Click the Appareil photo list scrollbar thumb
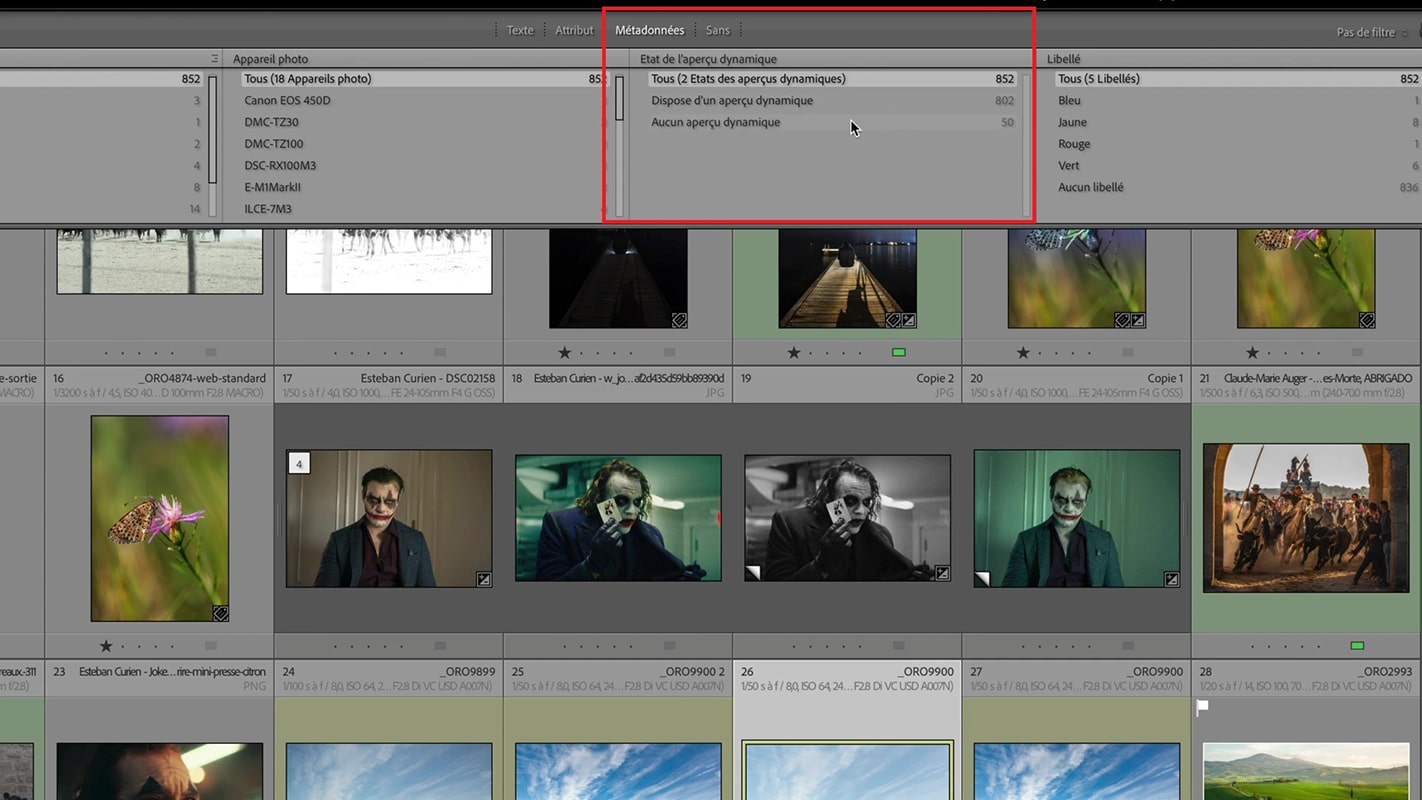 click(620, 98)
